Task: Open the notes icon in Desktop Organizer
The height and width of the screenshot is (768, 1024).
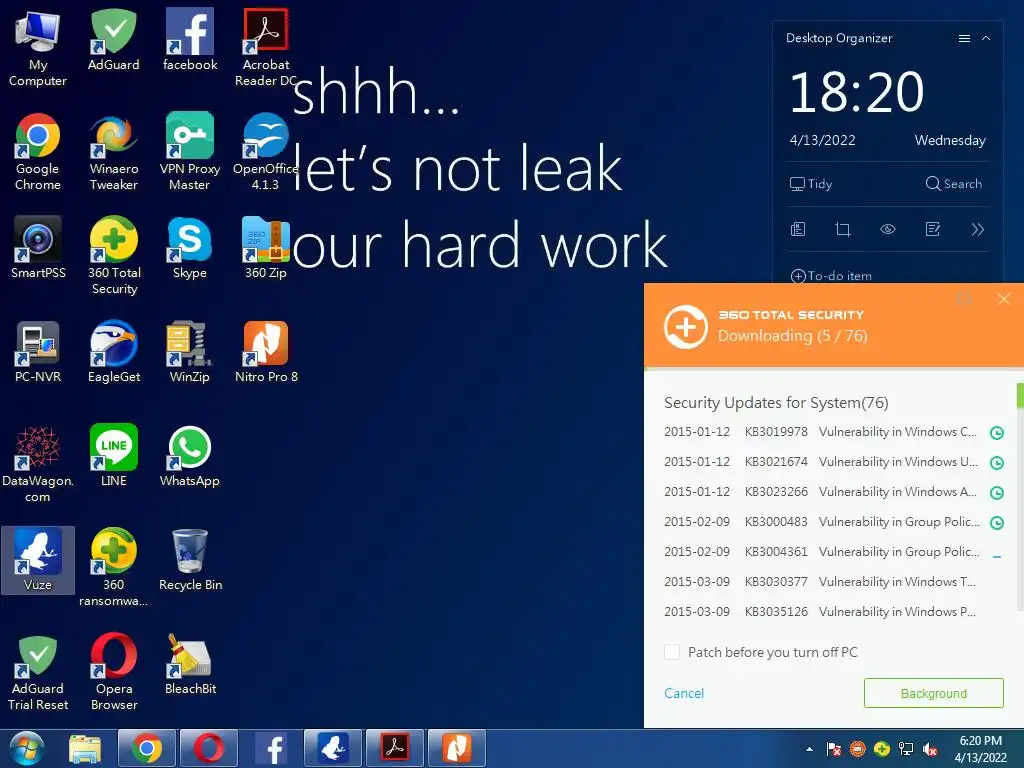Action: click(797, 229)
